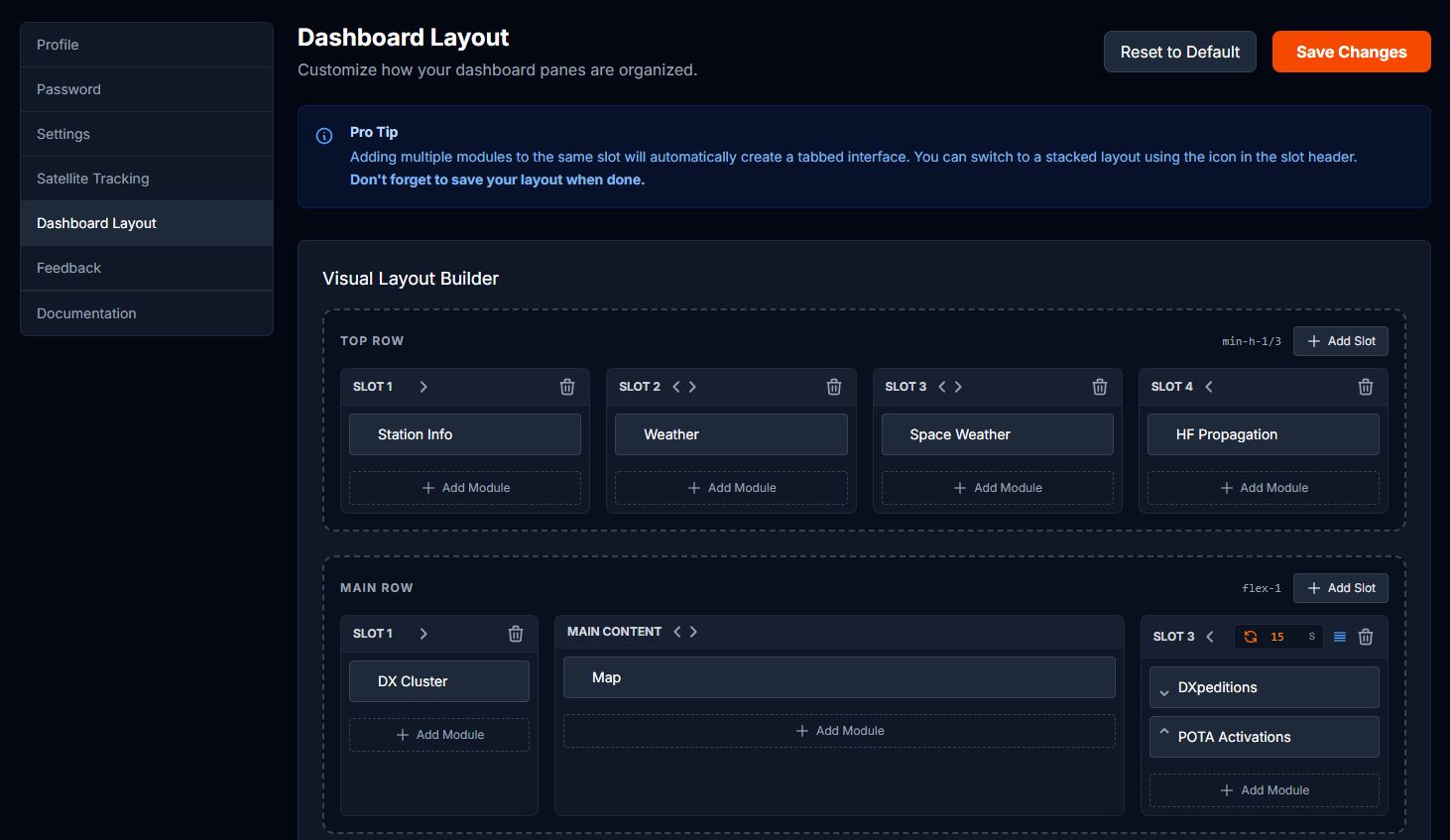
Task: Move Top Row Slot 4 left with arrow
Action: click(x=1209, y=387)
